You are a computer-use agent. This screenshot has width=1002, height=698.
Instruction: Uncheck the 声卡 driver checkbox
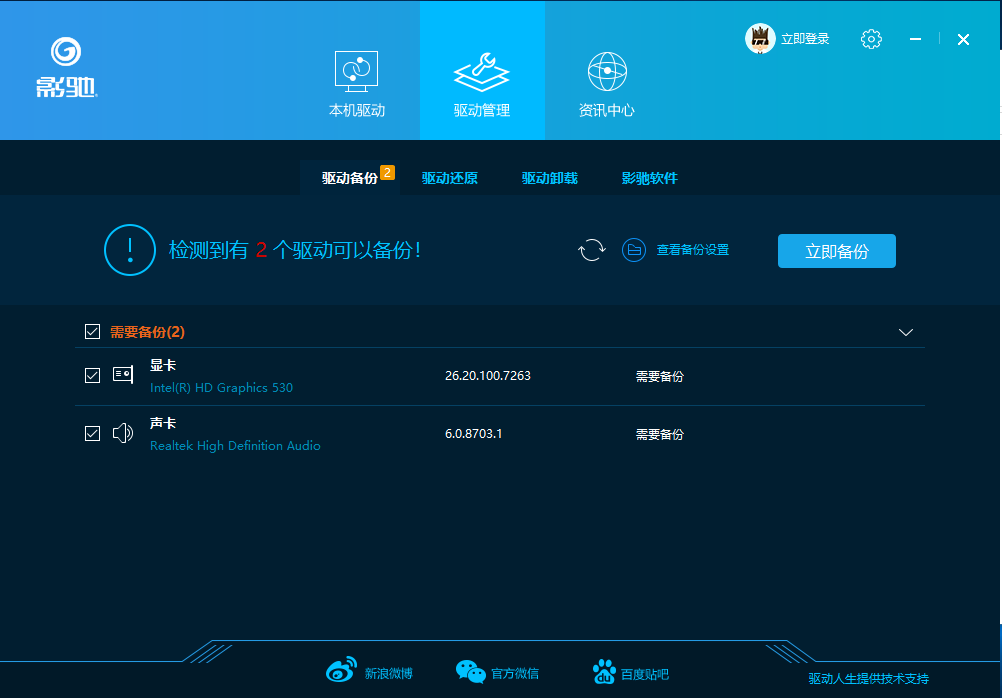(93, 434)
